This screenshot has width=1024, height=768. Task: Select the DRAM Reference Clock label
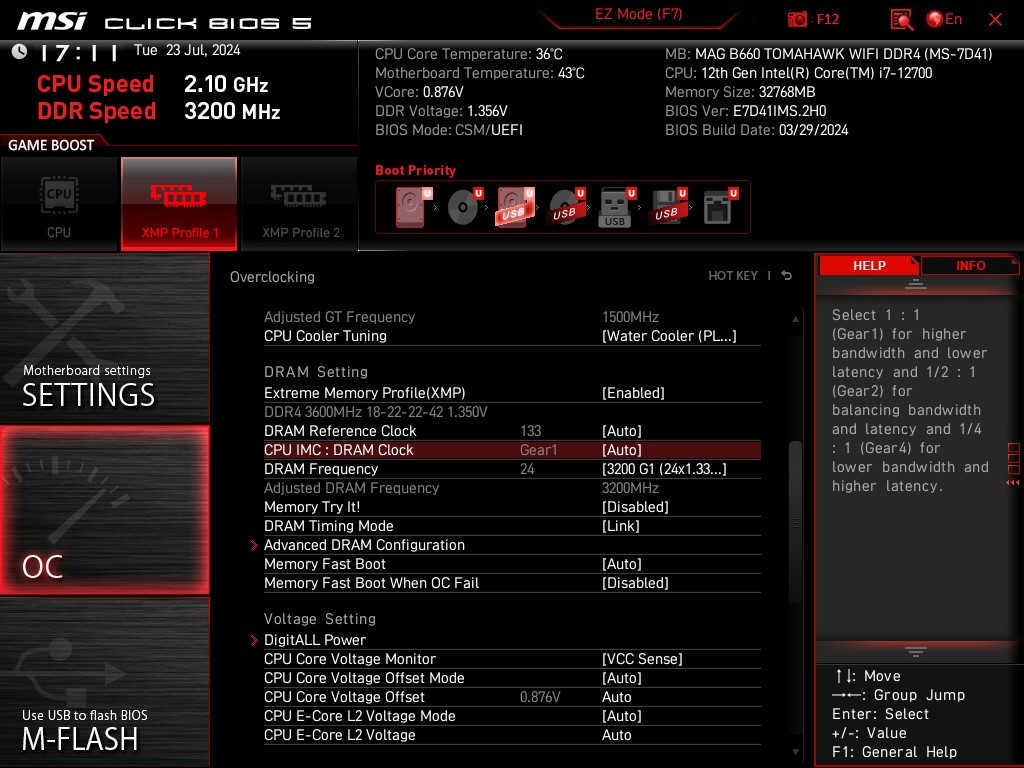tap(340, 431)
